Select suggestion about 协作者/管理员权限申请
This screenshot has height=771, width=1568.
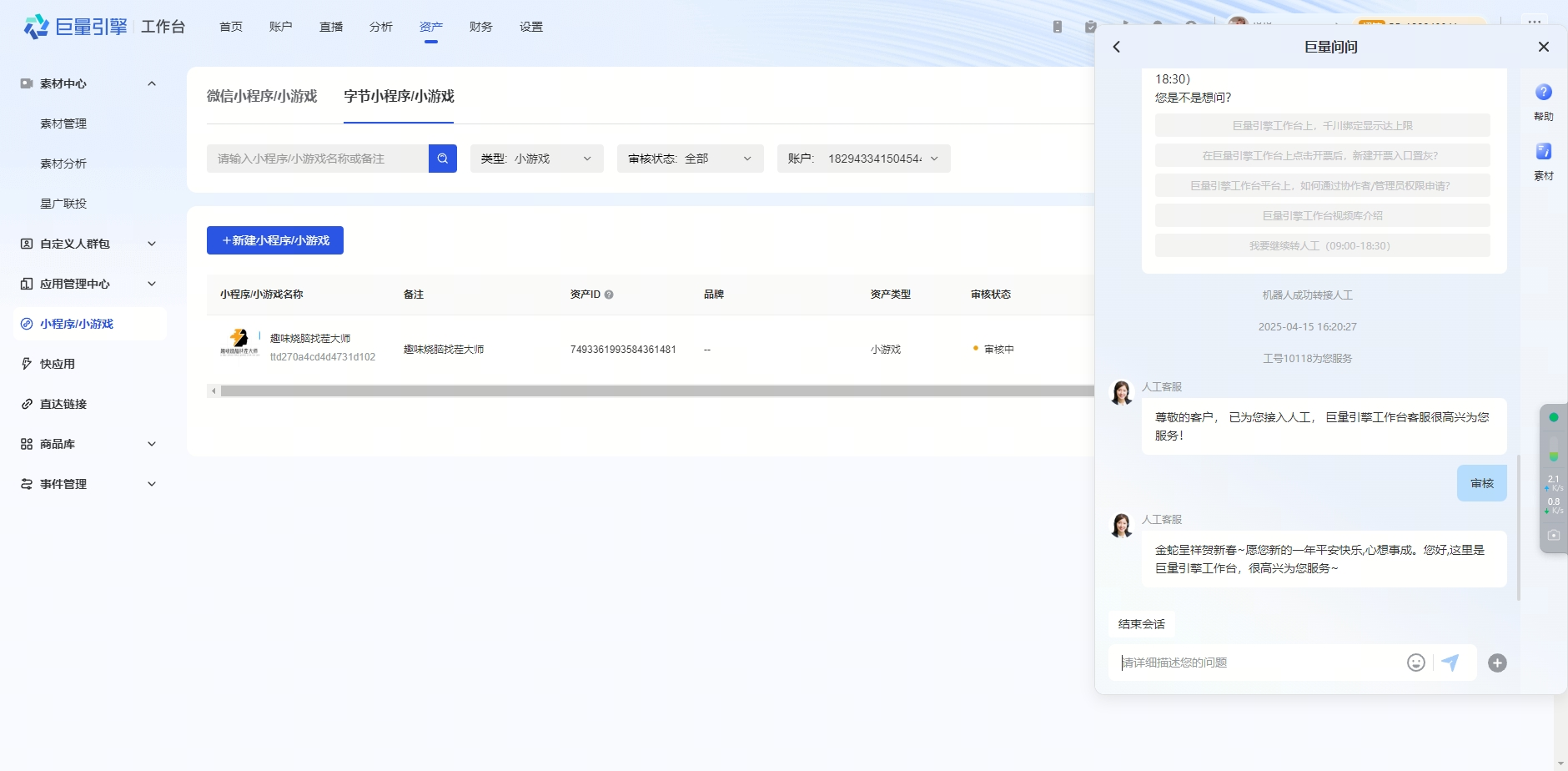(x=1323, y=185)
